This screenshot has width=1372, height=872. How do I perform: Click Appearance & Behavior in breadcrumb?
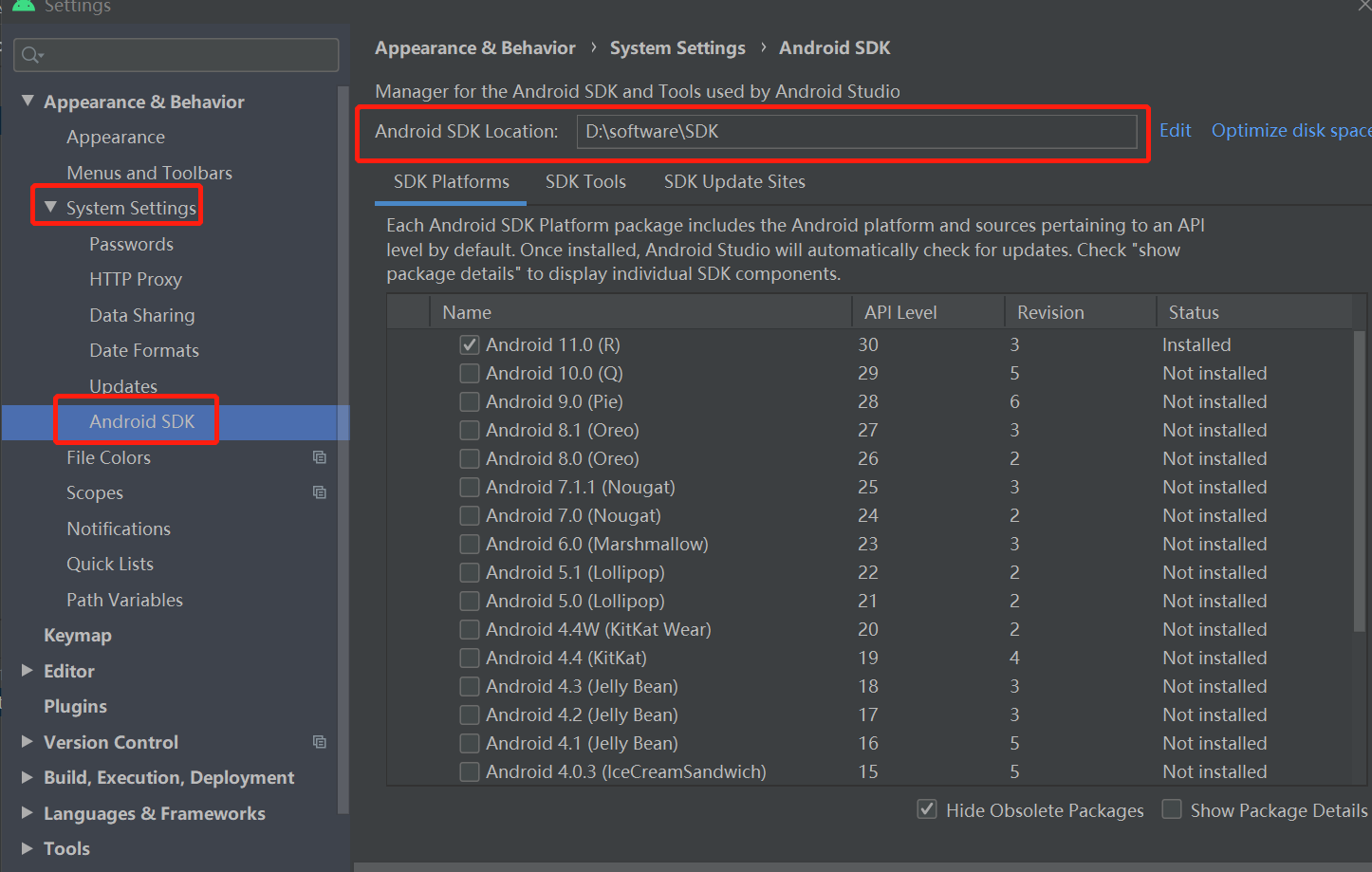[474, 48]
